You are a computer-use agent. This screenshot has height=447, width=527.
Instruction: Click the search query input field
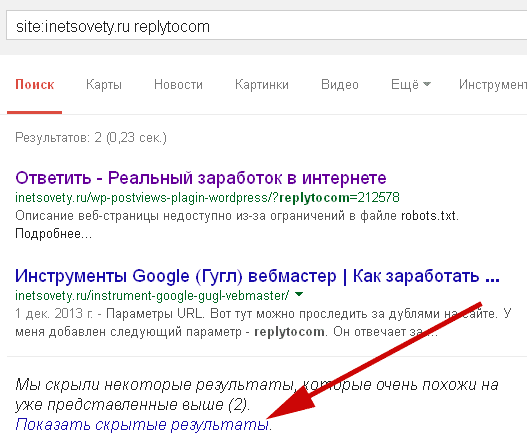click(x=267, y=26)
